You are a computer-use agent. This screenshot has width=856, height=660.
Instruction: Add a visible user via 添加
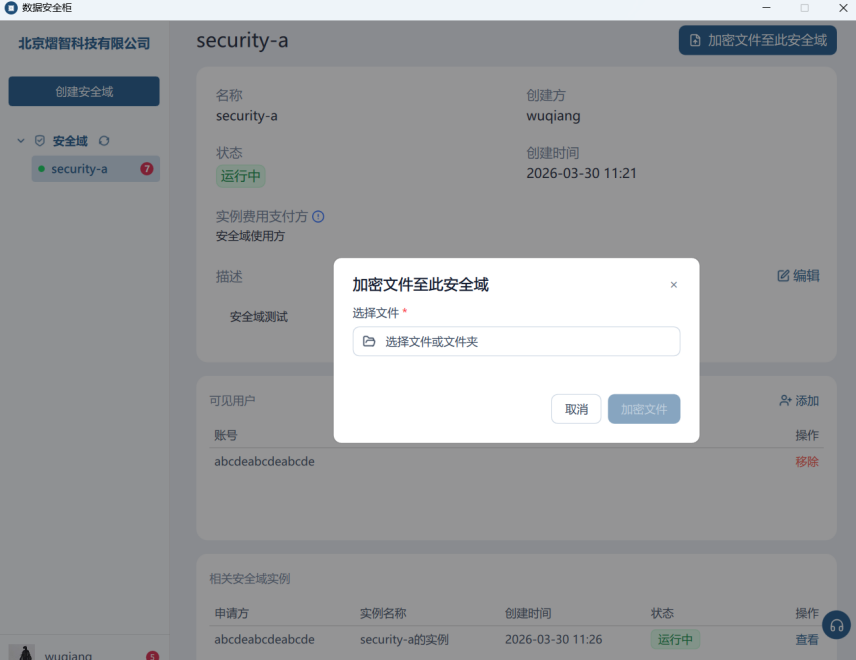click(798, 401)
